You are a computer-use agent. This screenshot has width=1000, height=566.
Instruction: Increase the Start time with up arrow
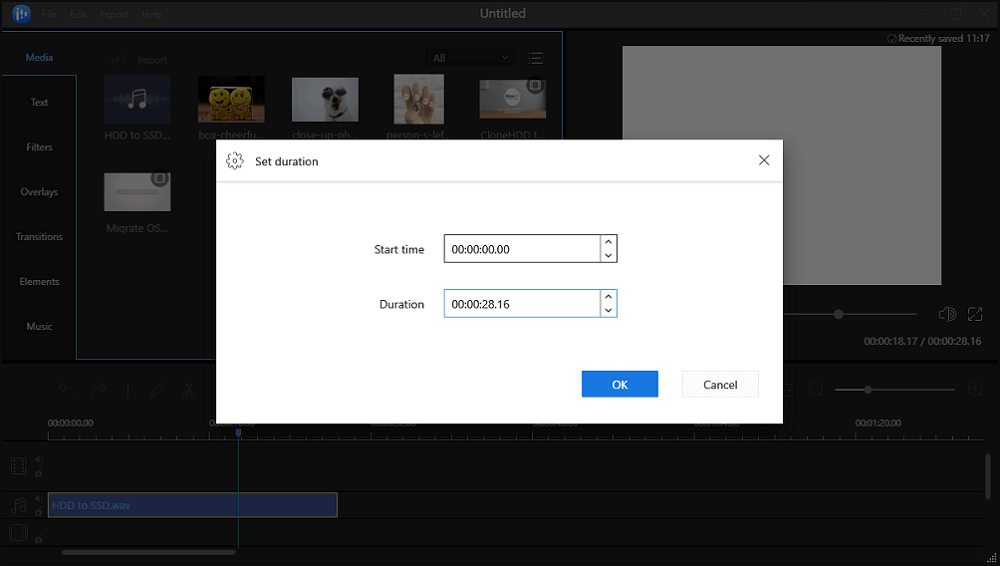[608, 242]
